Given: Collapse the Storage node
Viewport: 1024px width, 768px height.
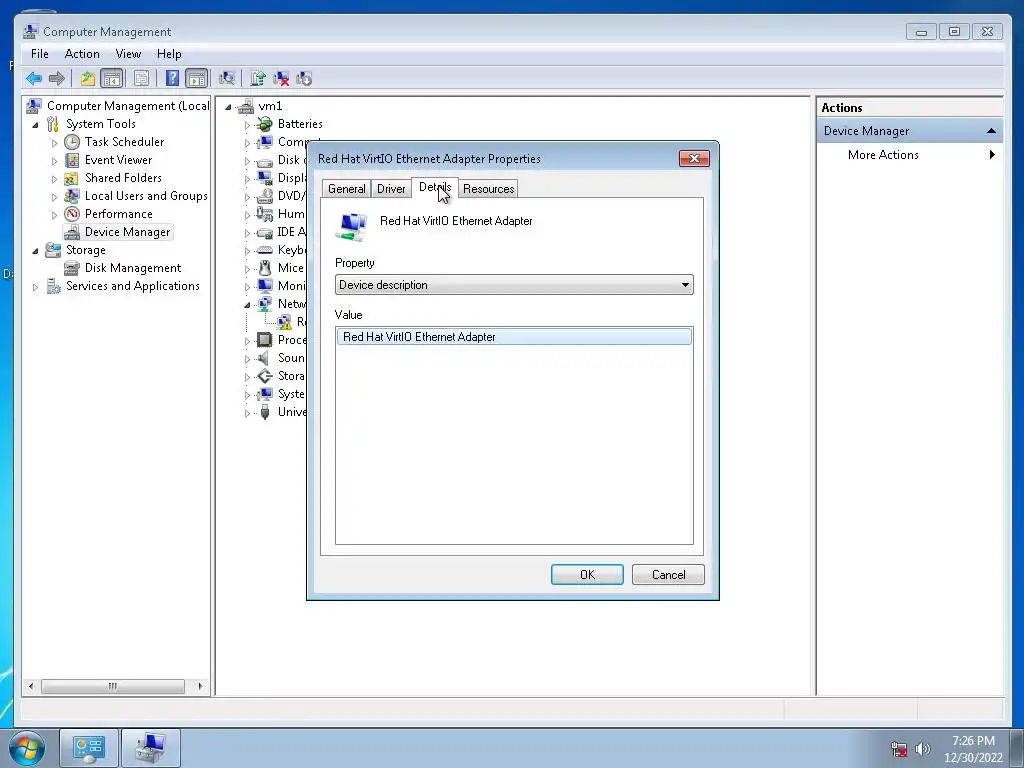Looking at the screenshot, I should click(x=35, y=251).
